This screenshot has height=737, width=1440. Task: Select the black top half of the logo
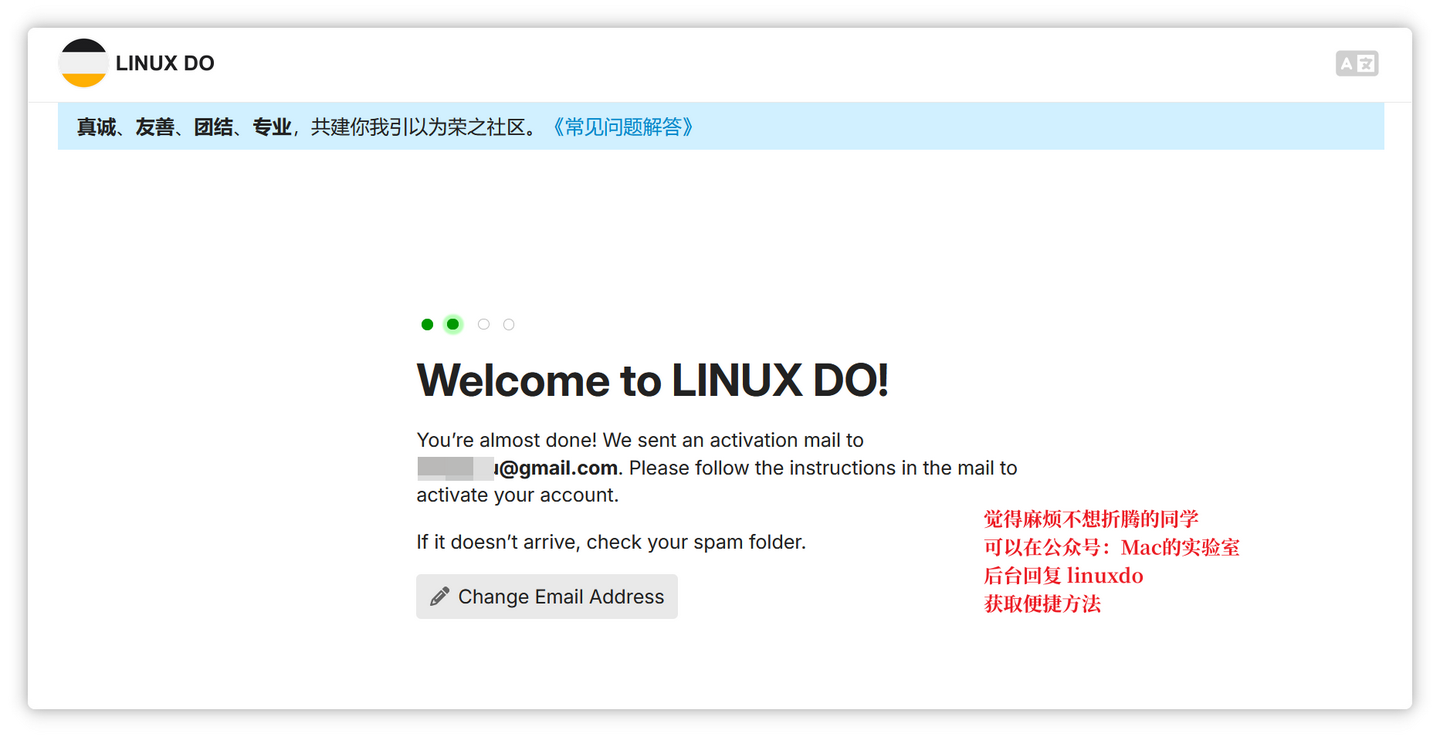tap(83, 48)
